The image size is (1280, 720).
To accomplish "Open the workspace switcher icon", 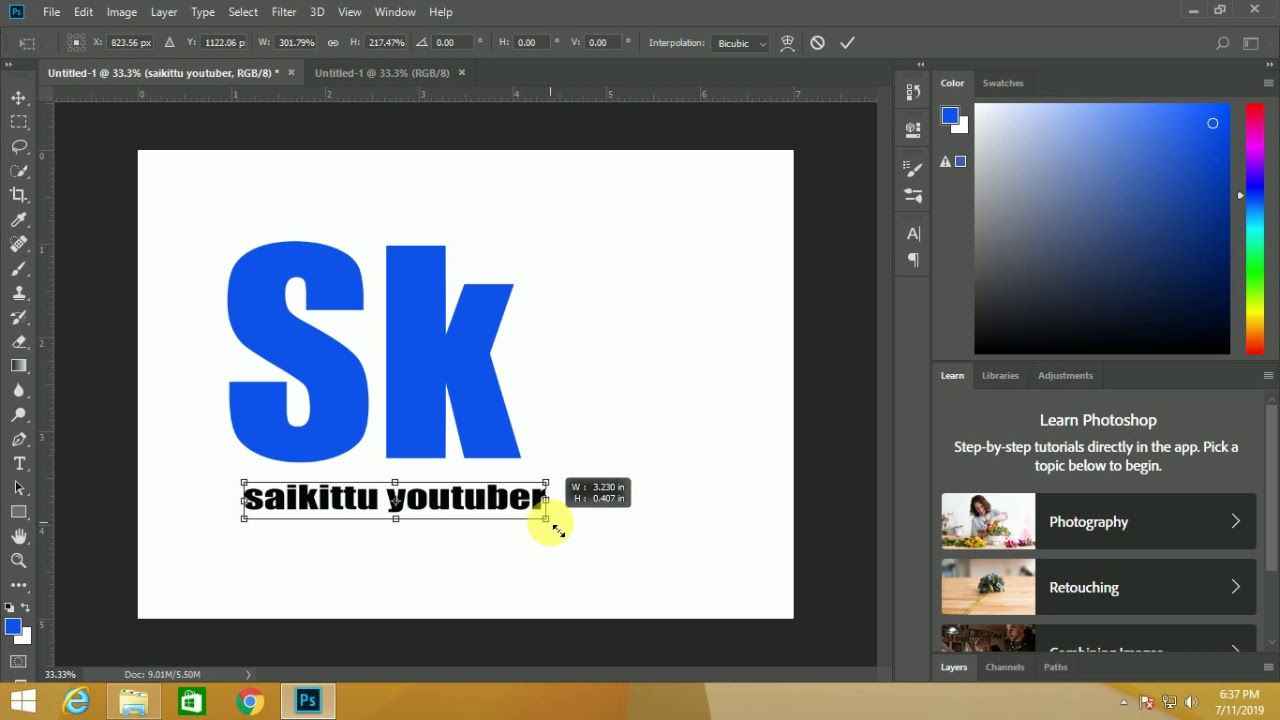I will [1251, 43].
